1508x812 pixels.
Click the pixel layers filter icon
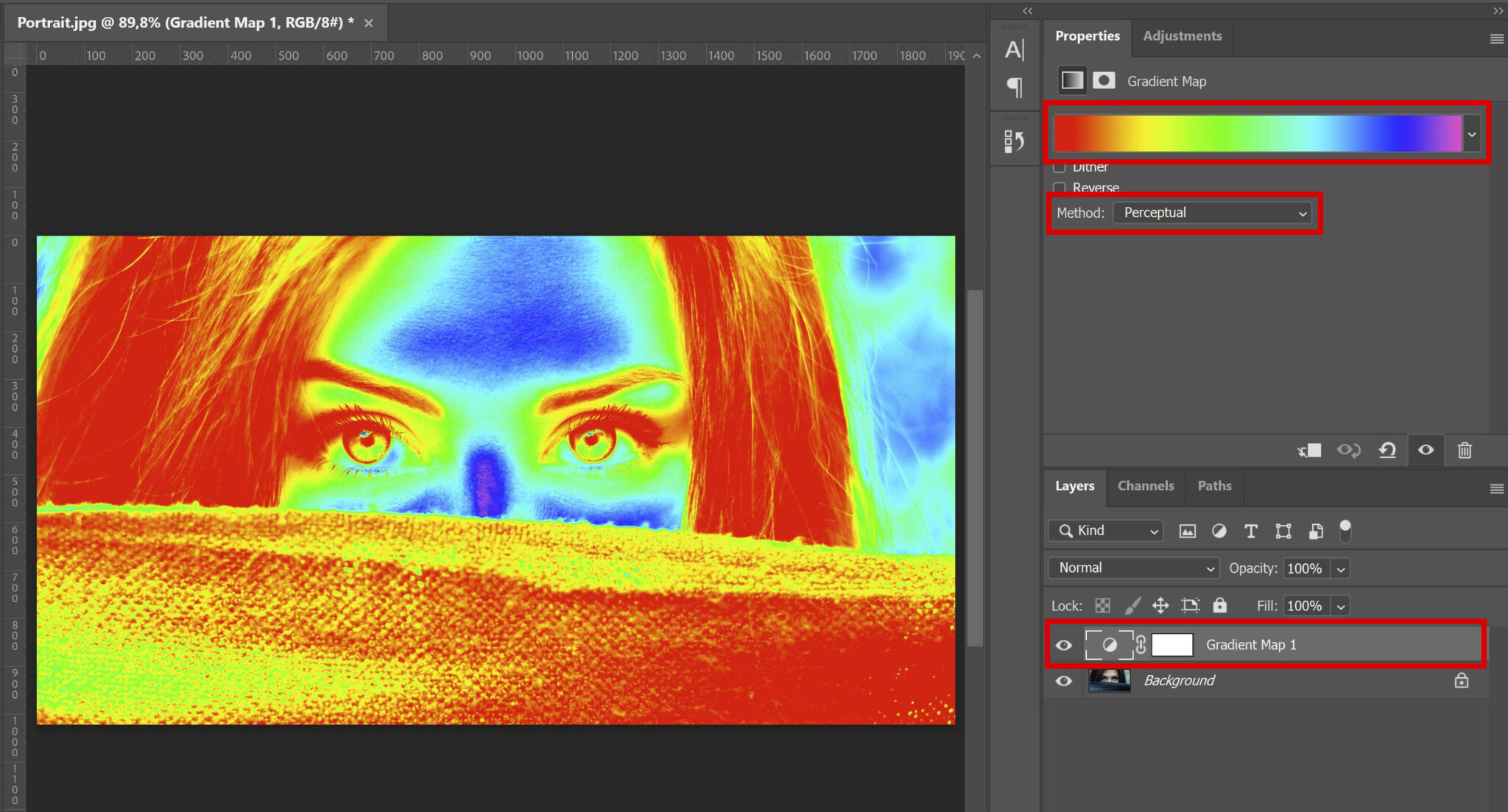tap(1187, 531)
